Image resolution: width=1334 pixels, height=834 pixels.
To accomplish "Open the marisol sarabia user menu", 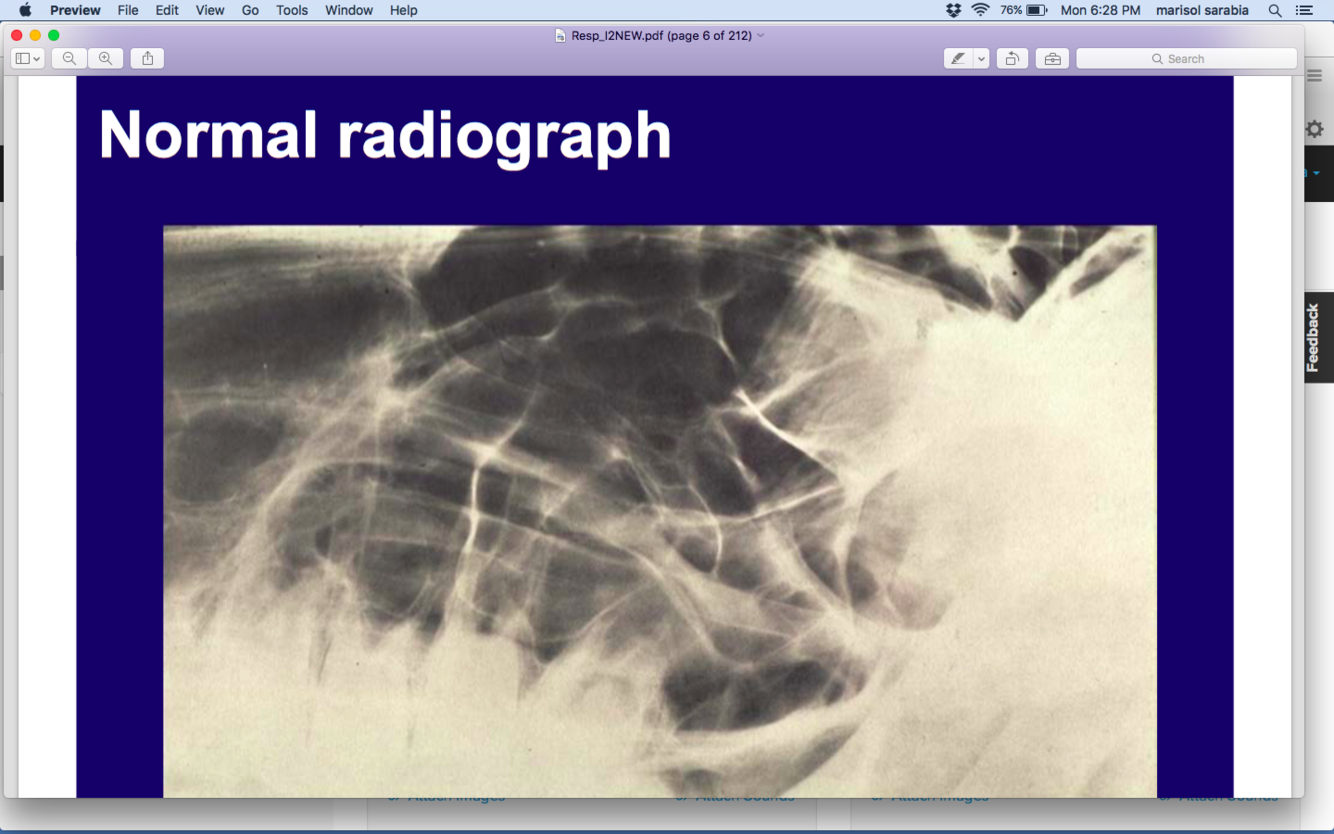I will (x=1202, y=10).
